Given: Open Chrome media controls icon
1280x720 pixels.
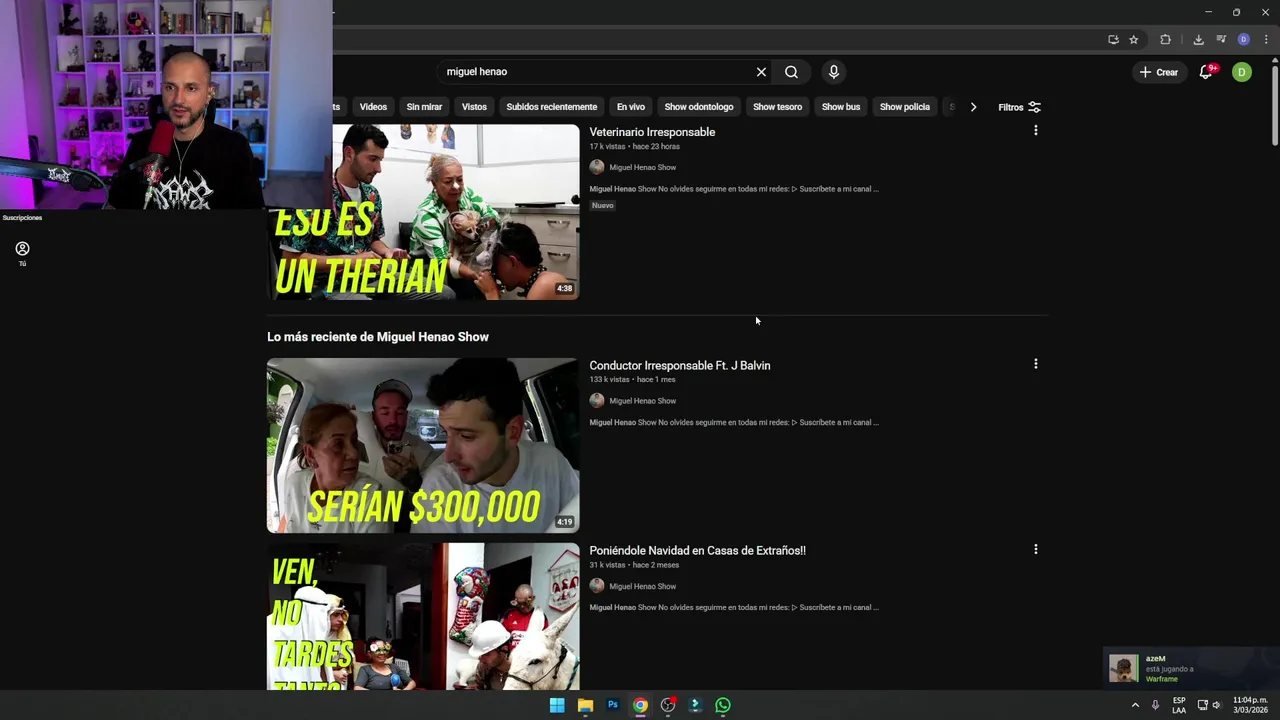Looking at the screenshot, I should click(x=1221, y=40).
